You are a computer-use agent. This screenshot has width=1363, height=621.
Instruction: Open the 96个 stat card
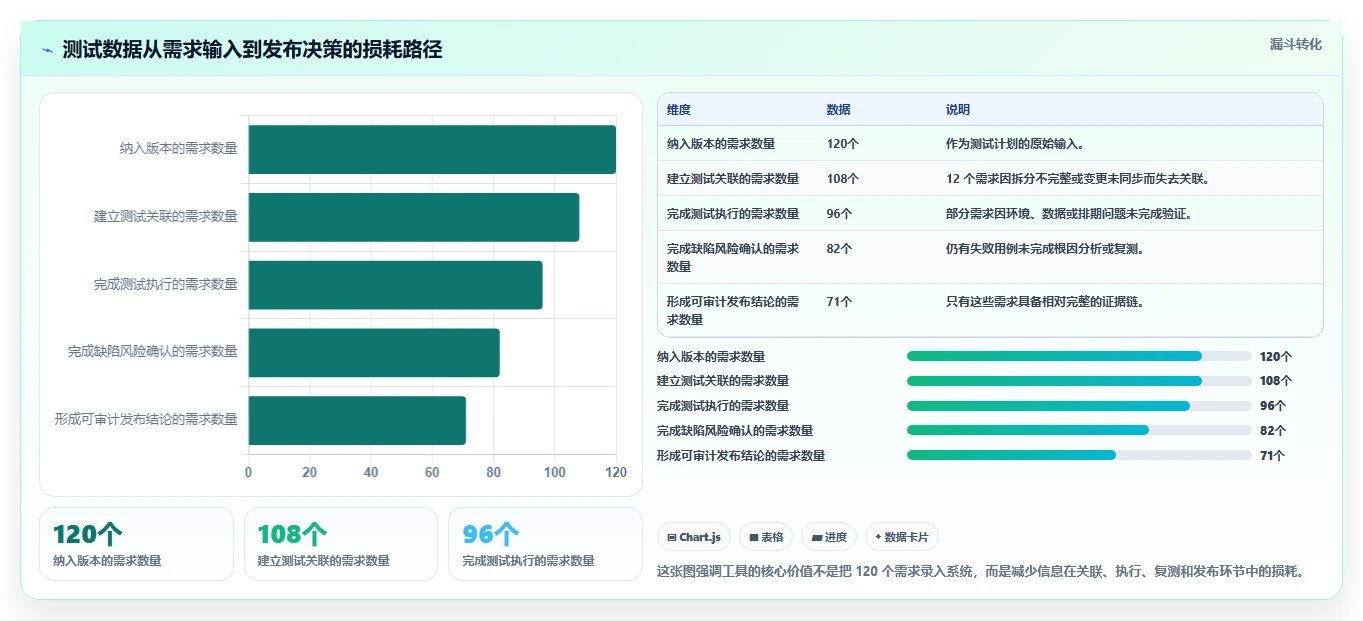pos(545,544)
